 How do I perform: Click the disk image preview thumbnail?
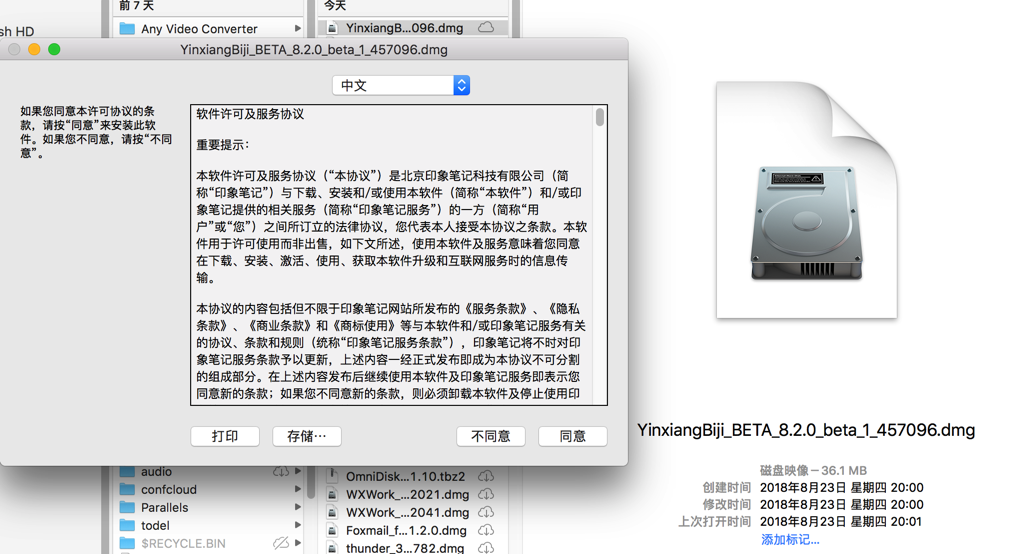(x=806, y=200)
